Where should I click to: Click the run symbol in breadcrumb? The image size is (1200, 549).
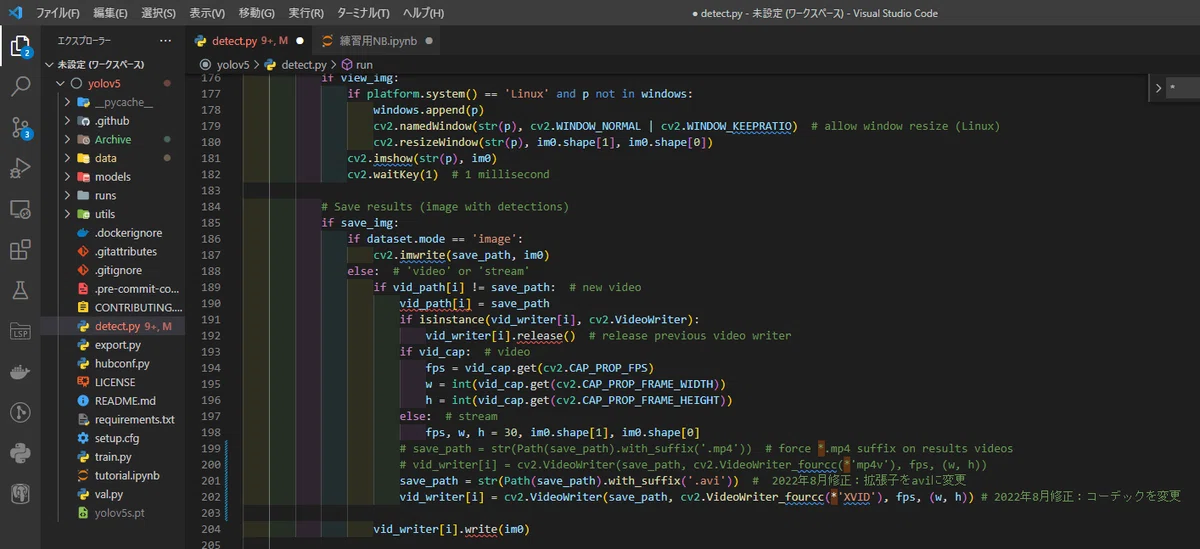coord(357,65)
